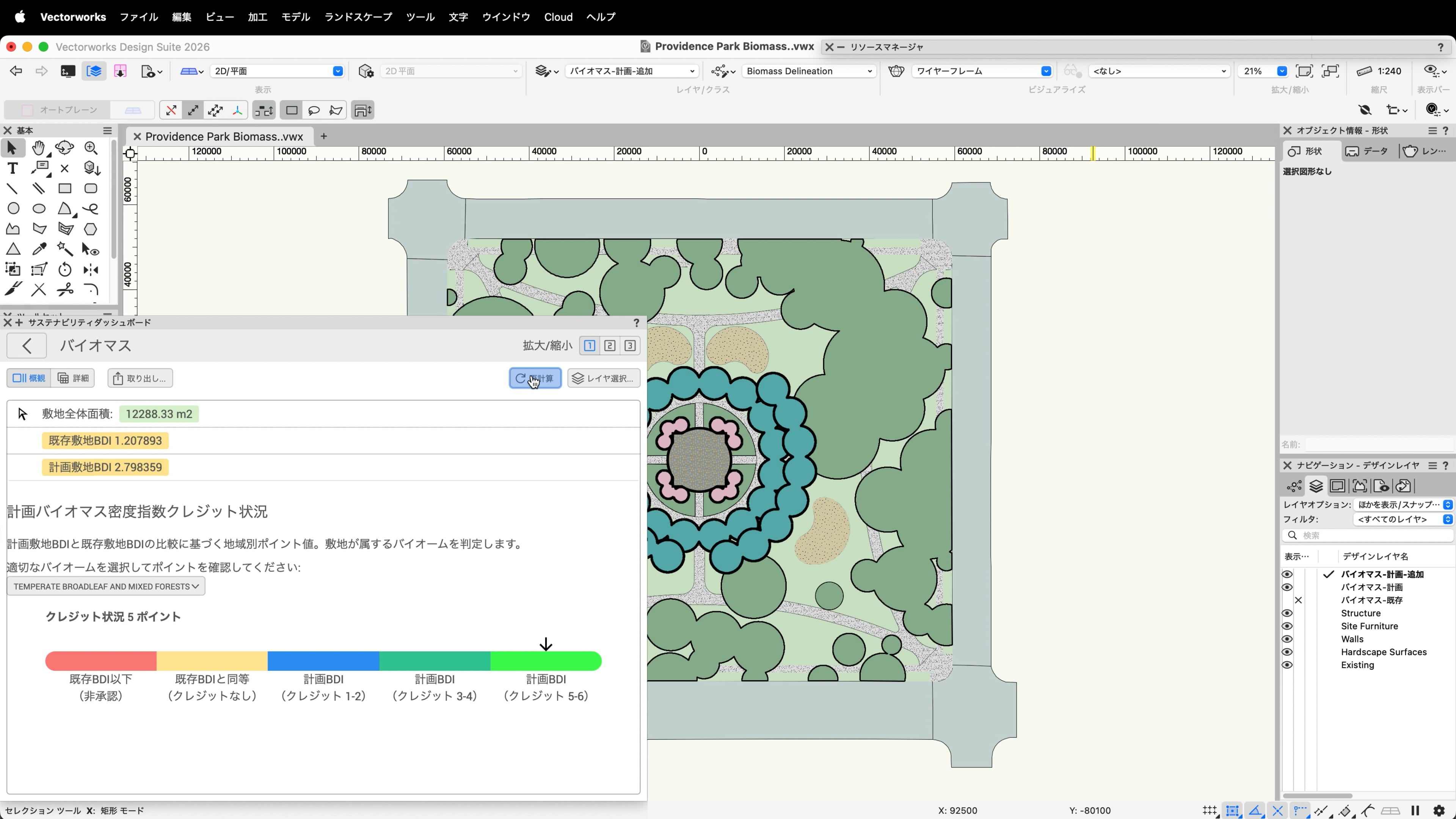
Task: Select the Text tool in Basic palette
Action: coord(13,168)
